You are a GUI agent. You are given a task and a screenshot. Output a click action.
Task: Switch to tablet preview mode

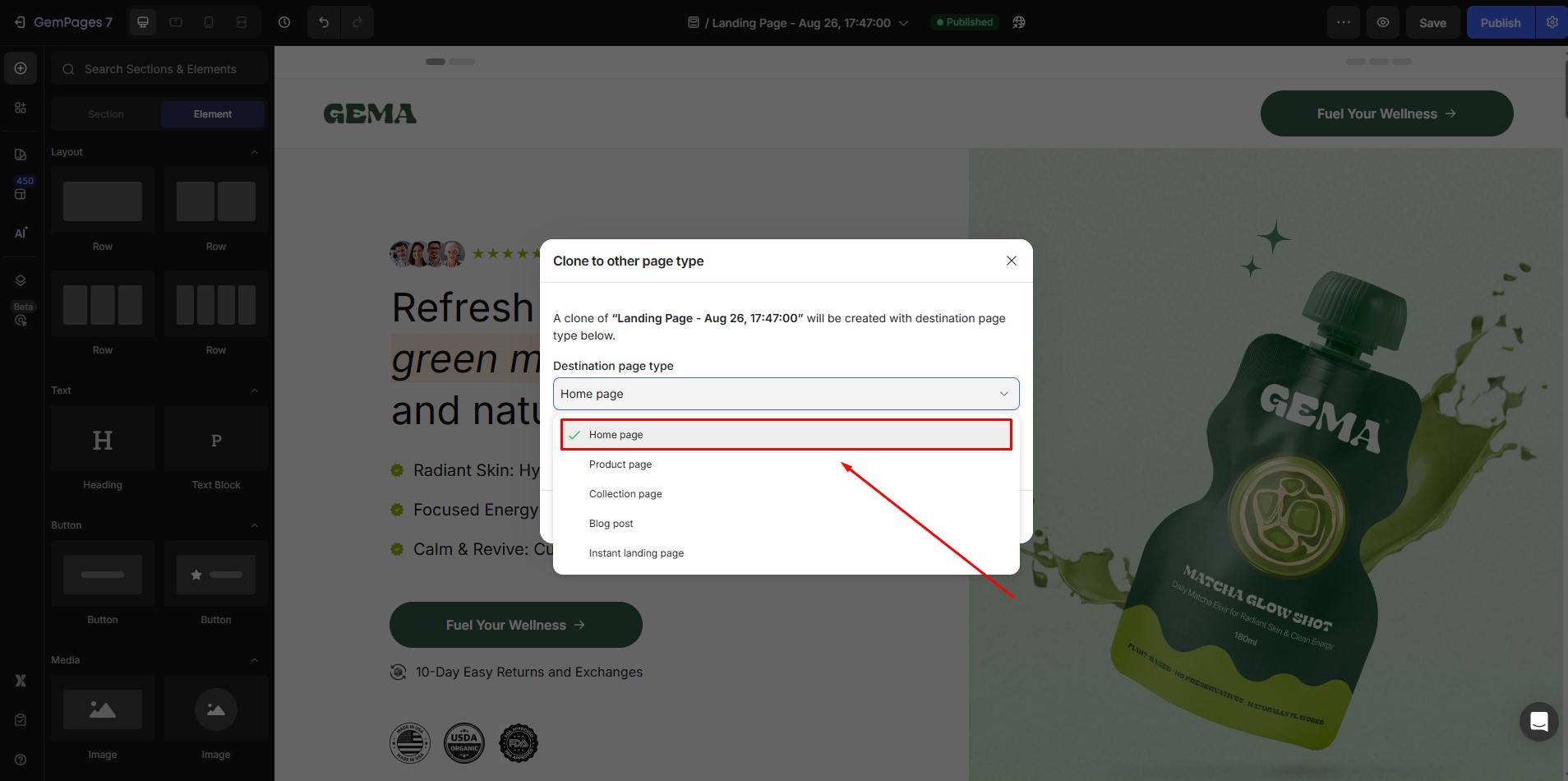176,22
